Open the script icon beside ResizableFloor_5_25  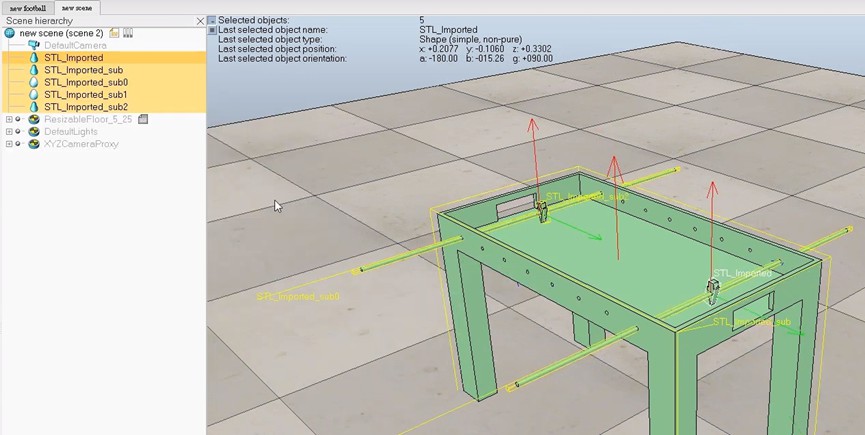tap(143, 119)
